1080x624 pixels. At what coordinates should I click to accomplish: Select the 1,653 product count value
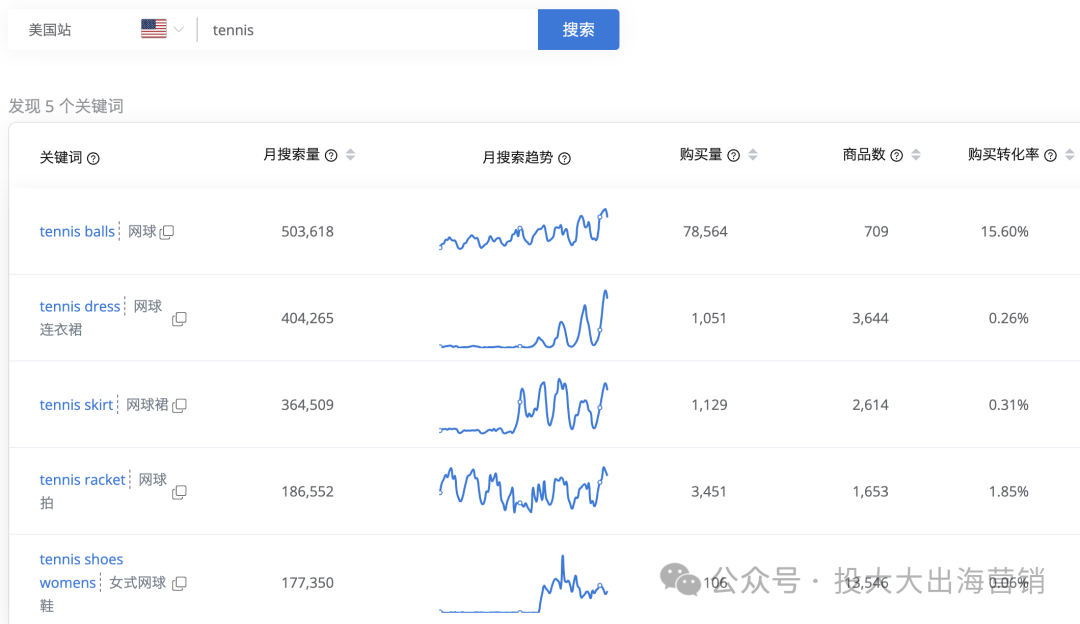(x=871, y=492)
